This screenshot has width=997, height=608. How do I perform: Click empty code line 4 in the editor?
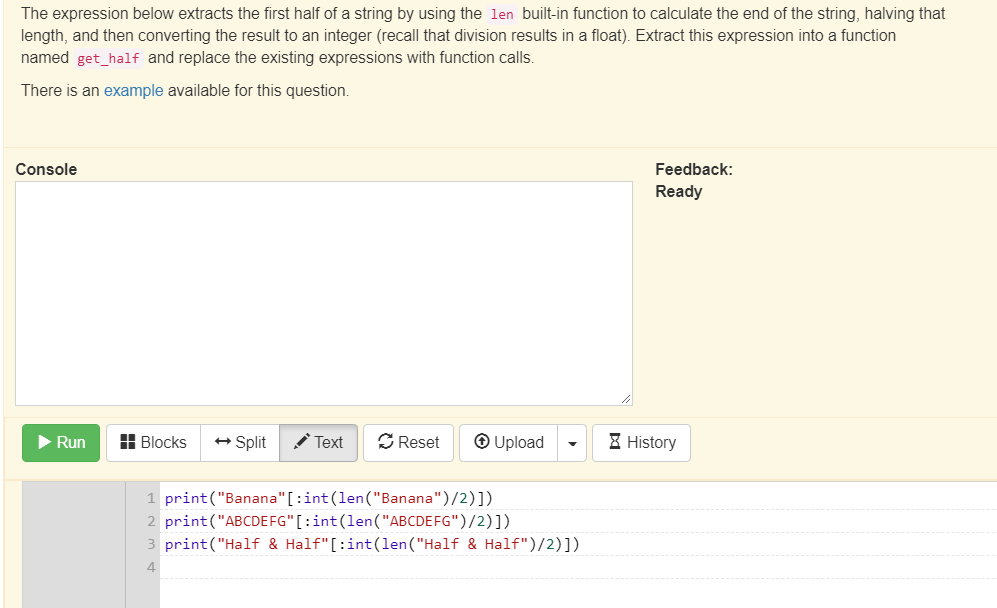point(578,567)
